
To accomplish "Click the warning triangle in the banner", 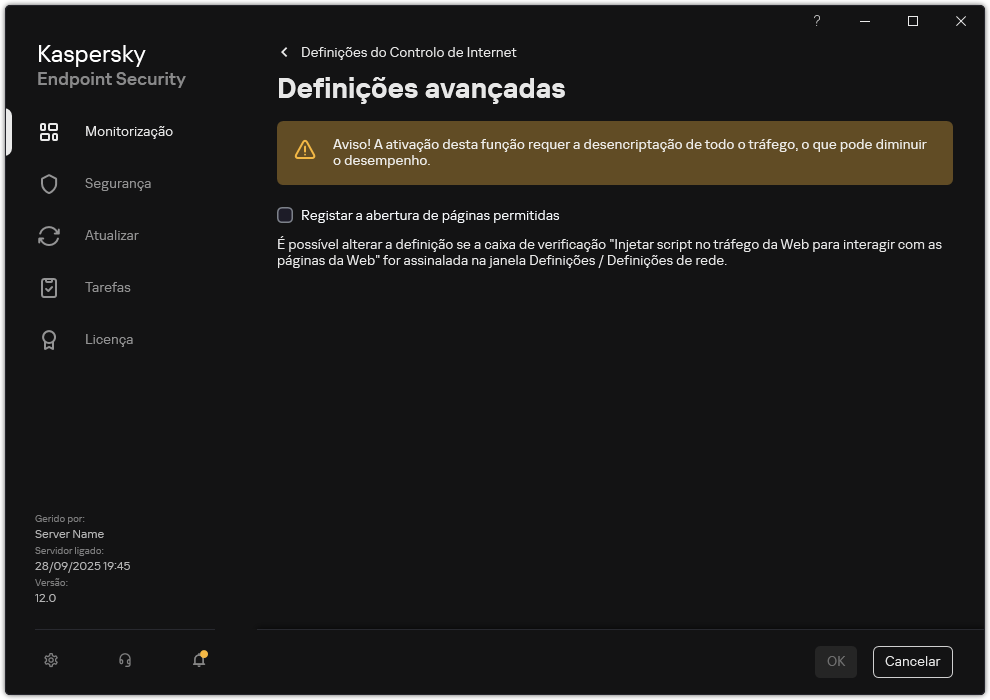I will tap(305, 147).
